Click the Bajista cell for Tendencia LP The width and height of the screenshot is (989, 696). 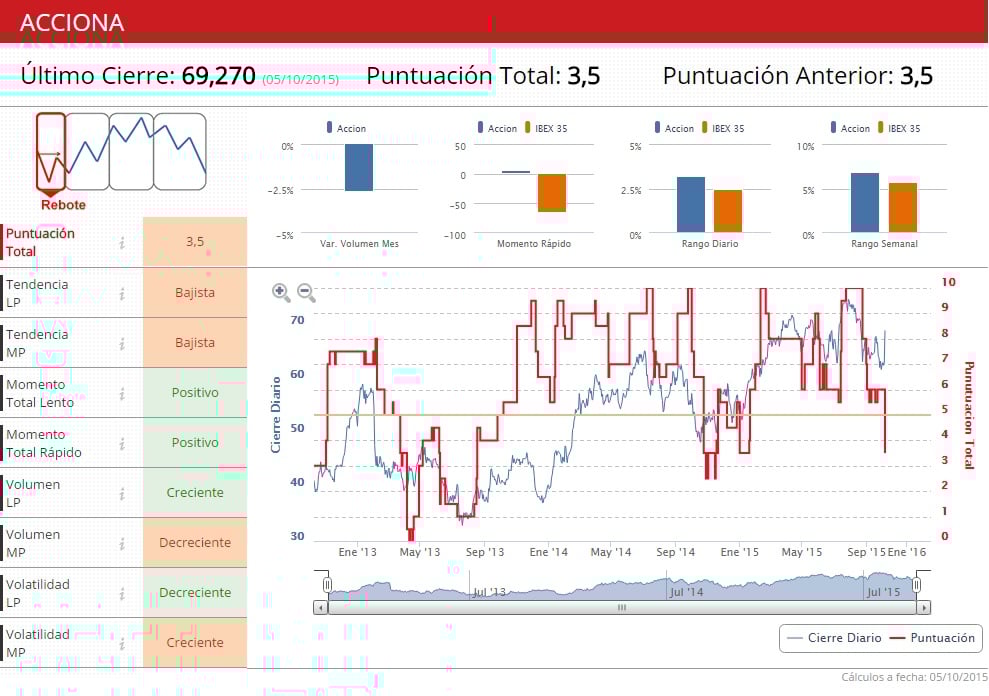click(195, 293)
